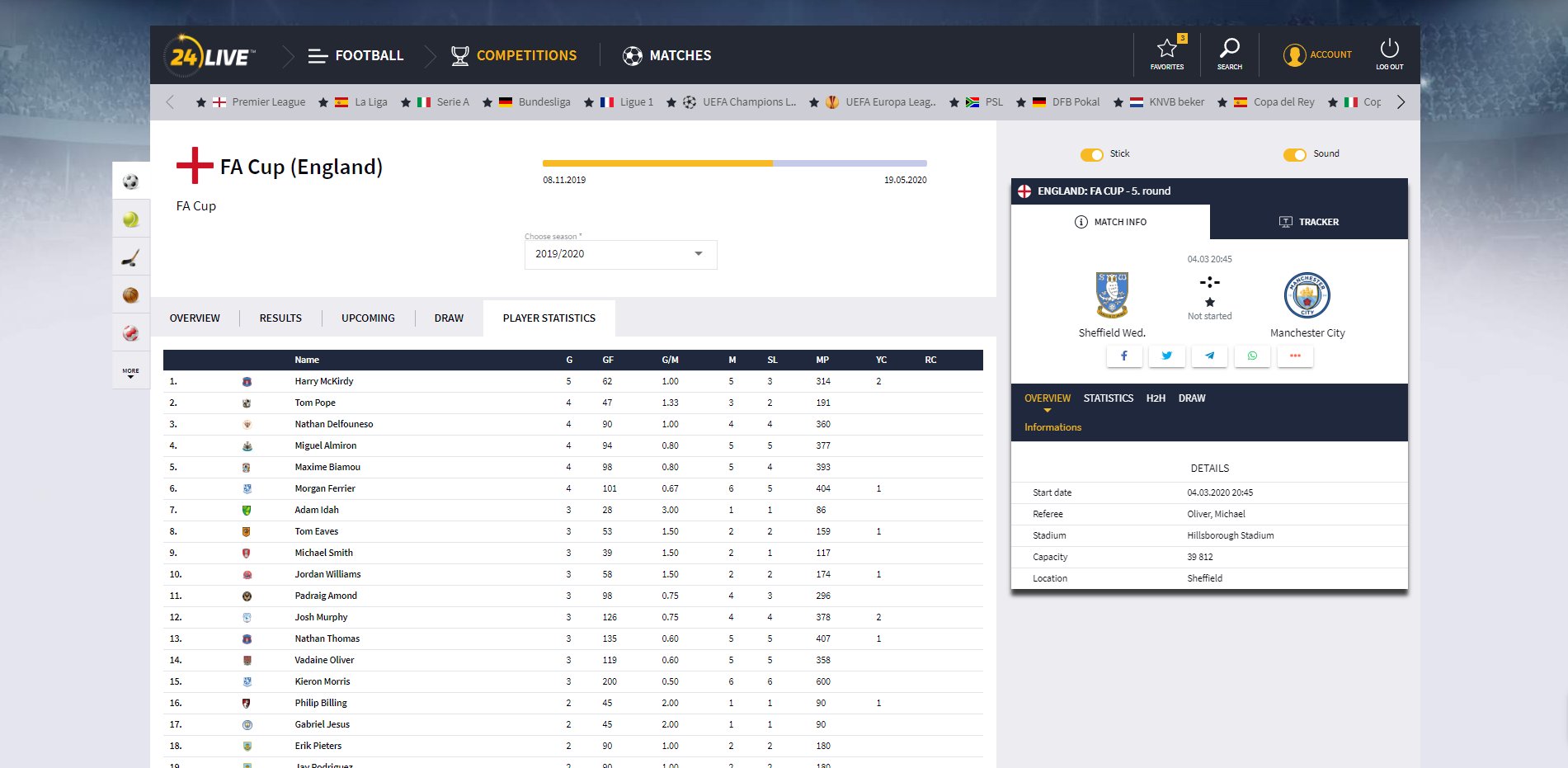The height and width of the screenshot is (768, 1568).
Task: Switch to the Upcoming tab
Action: point(368,318)
